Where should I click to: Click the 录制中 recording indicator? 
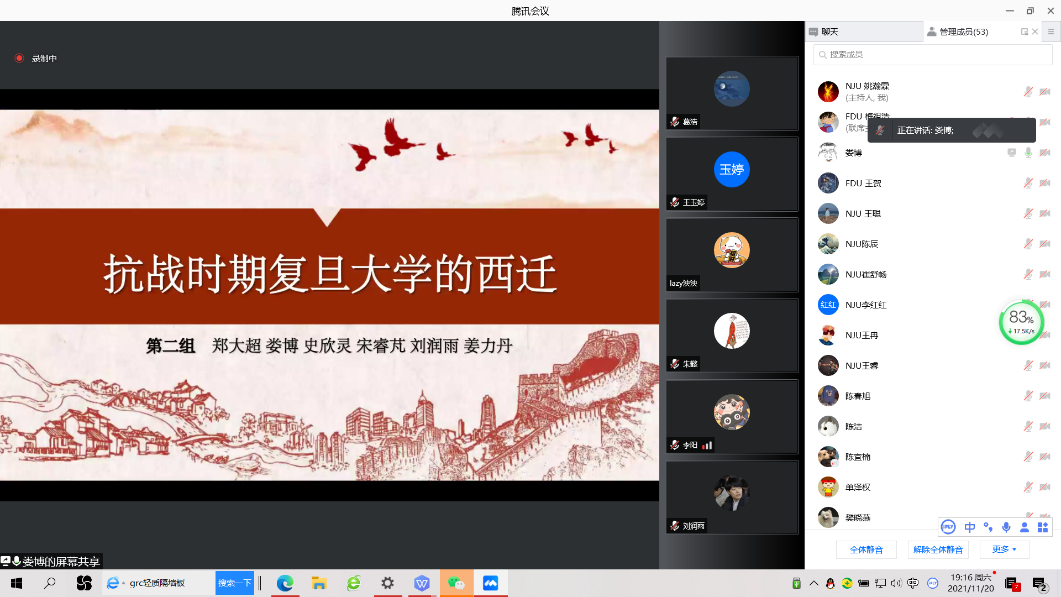[x=35, y=58]
